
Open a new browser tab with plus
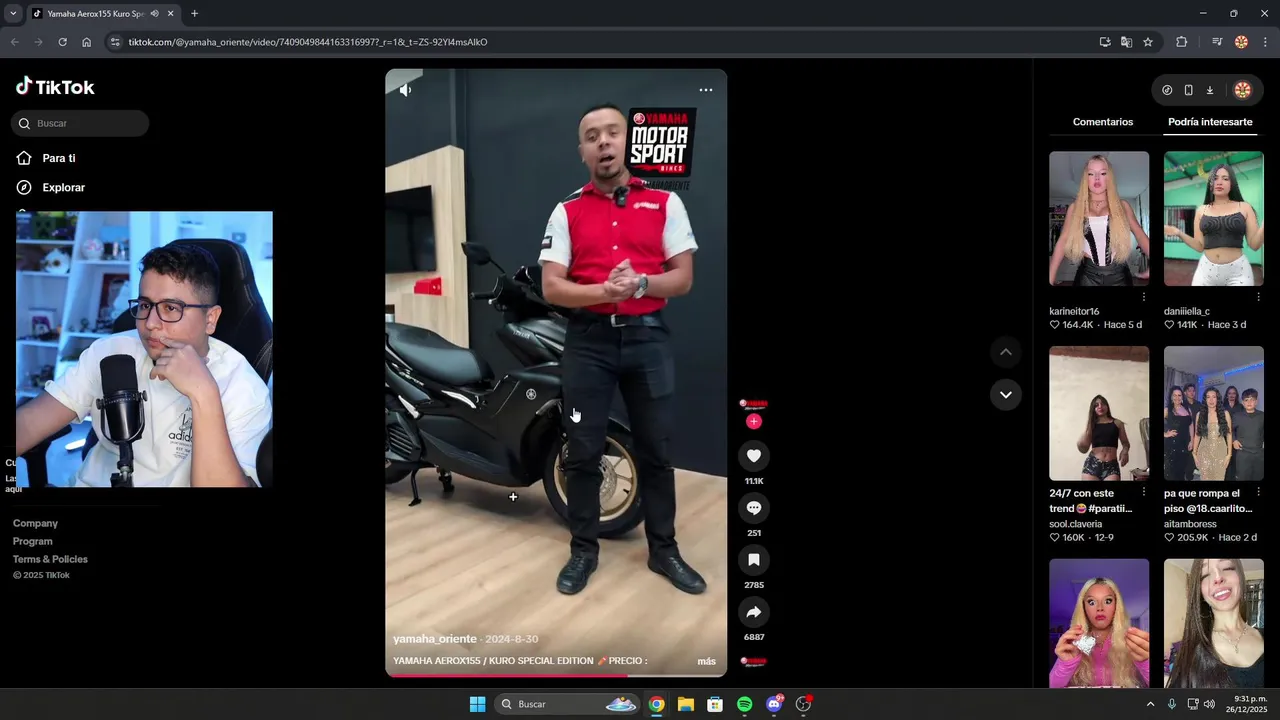(x=194, y=14)
